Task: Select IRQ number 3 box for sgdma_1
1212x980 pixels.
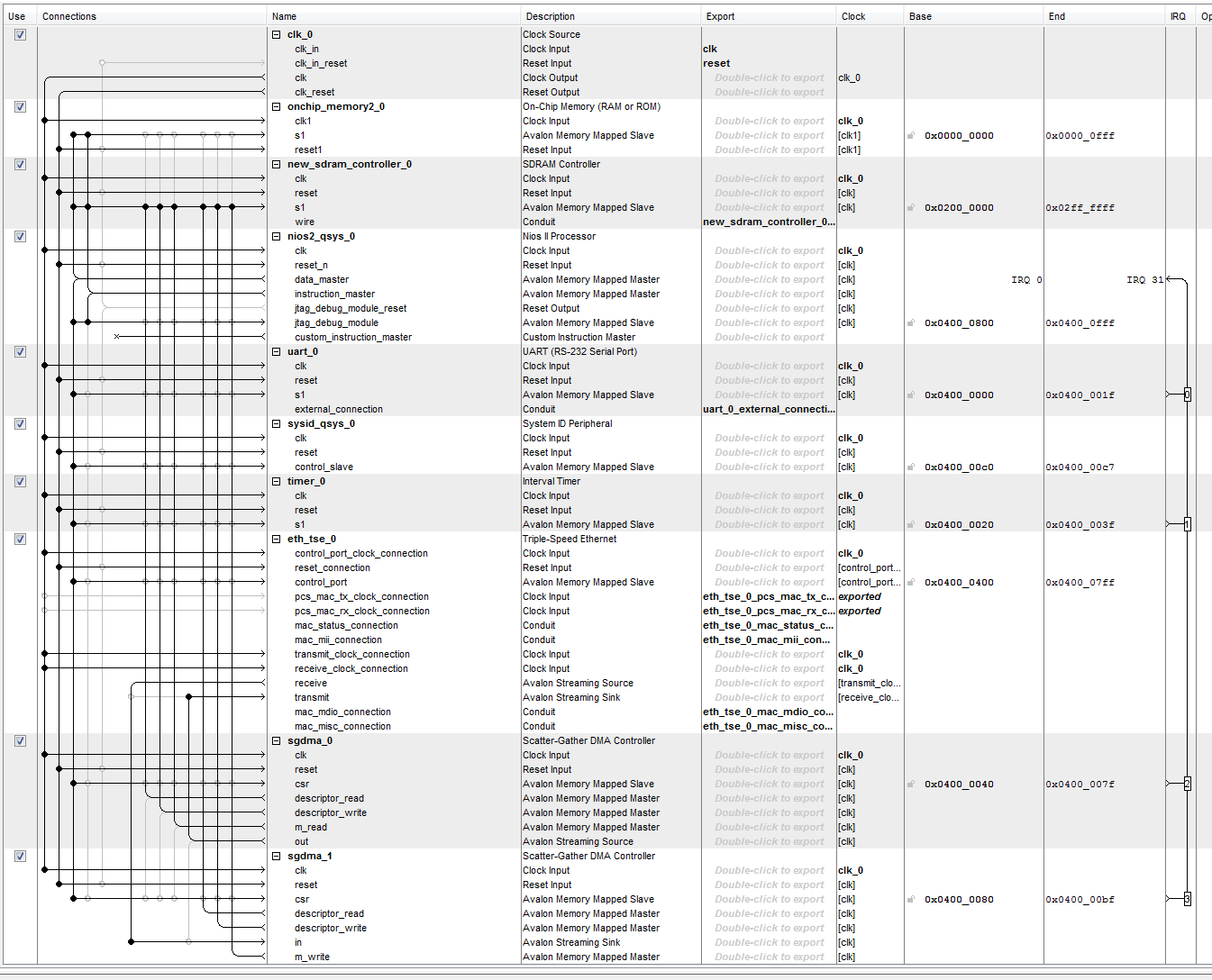Action: pos(1187,899)
